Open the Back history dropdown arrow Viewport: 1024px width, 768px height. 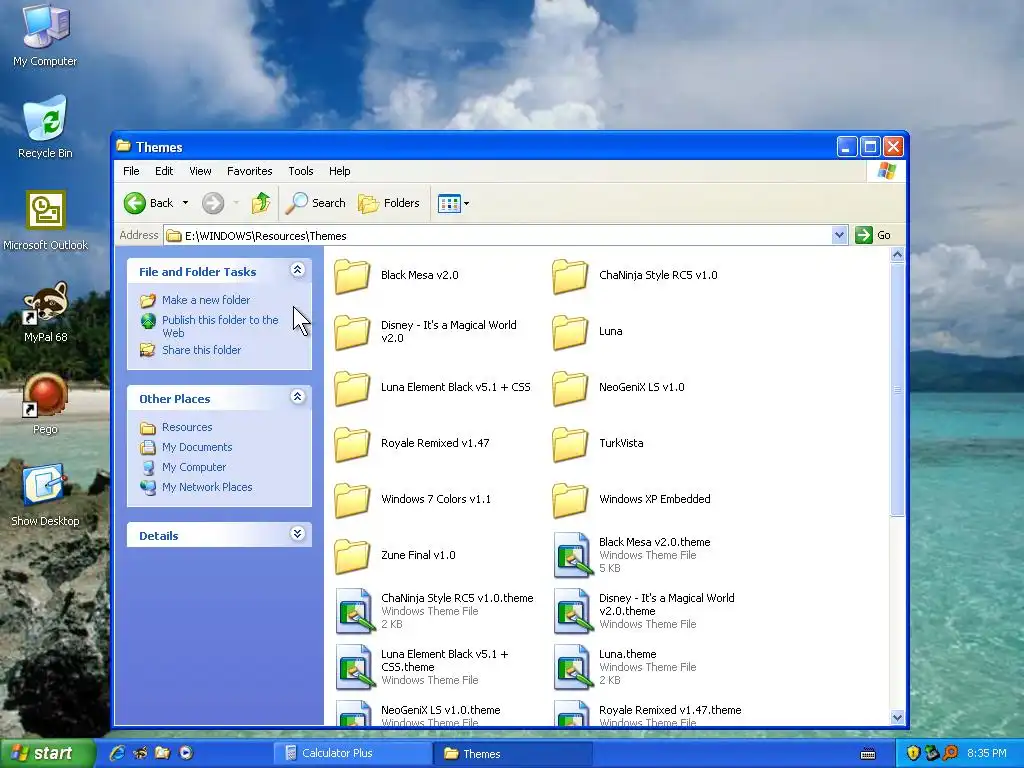185,203
